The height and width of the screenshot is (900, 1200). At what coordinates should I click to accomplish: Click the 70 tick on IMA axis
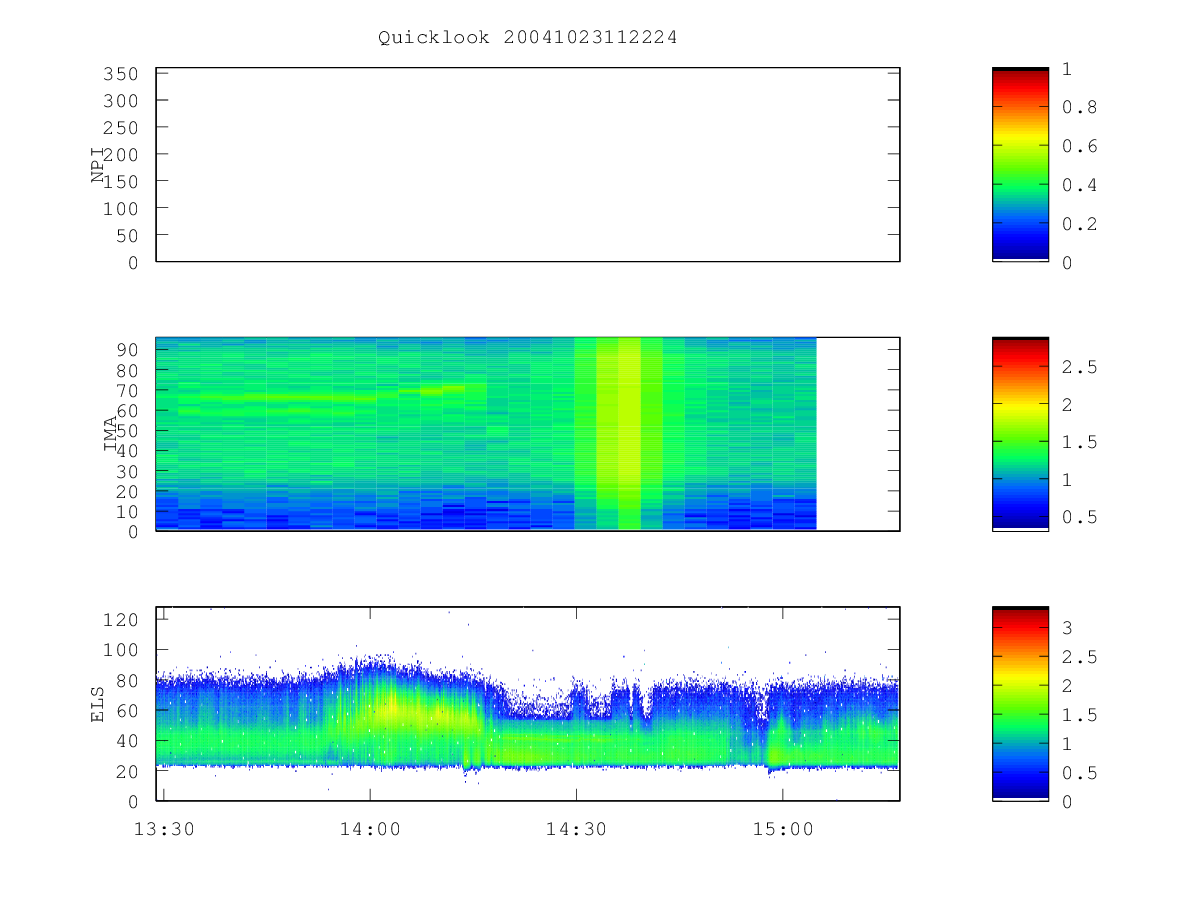[x=126, y=390]
